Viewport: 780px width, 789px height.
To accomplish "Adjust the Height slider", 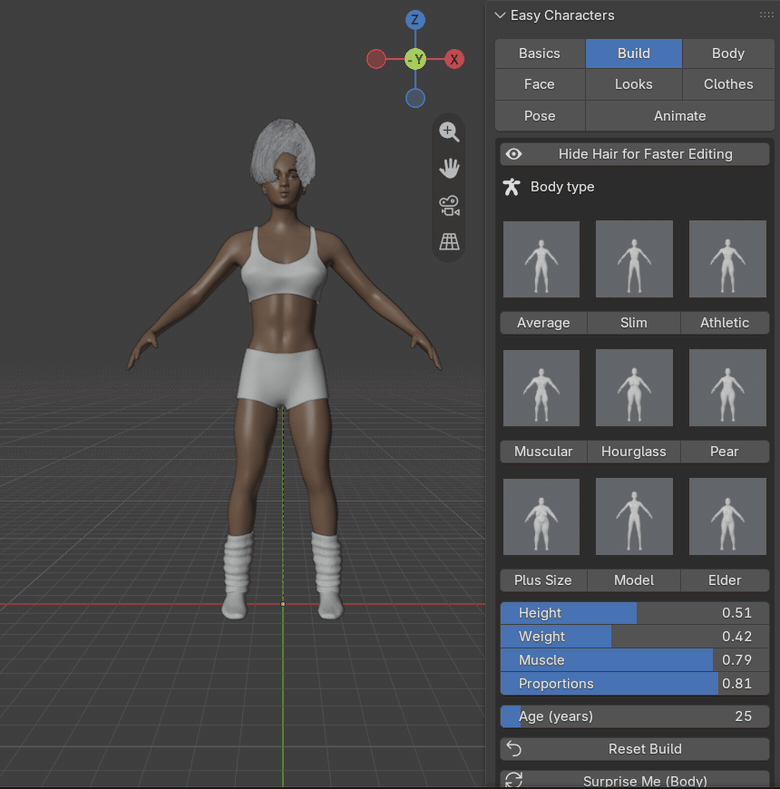I will pyautogui.click(x=635, y=613).
